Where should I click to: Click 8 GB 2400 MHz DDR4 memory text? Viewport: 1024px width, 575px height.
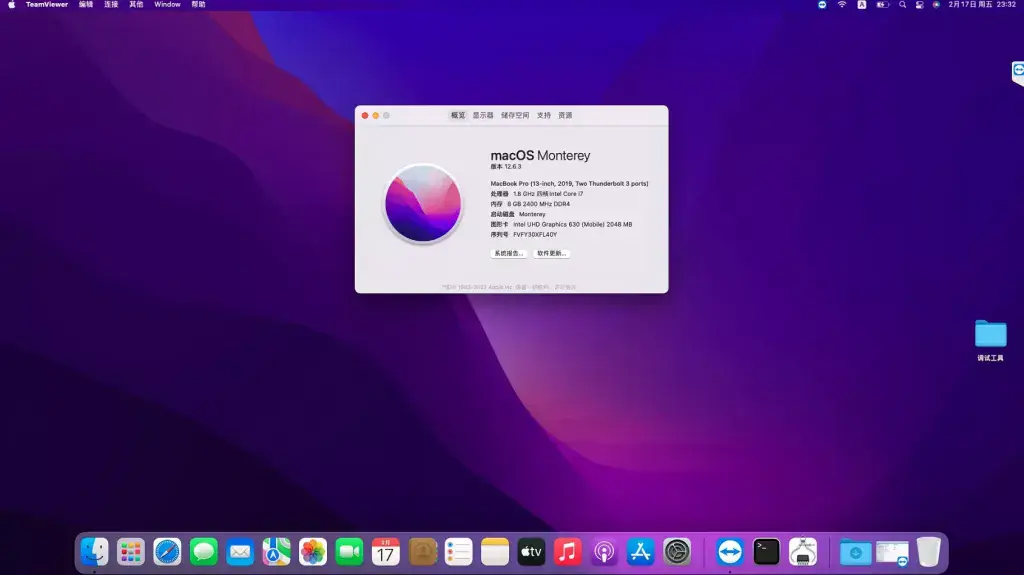pos(539,204)
